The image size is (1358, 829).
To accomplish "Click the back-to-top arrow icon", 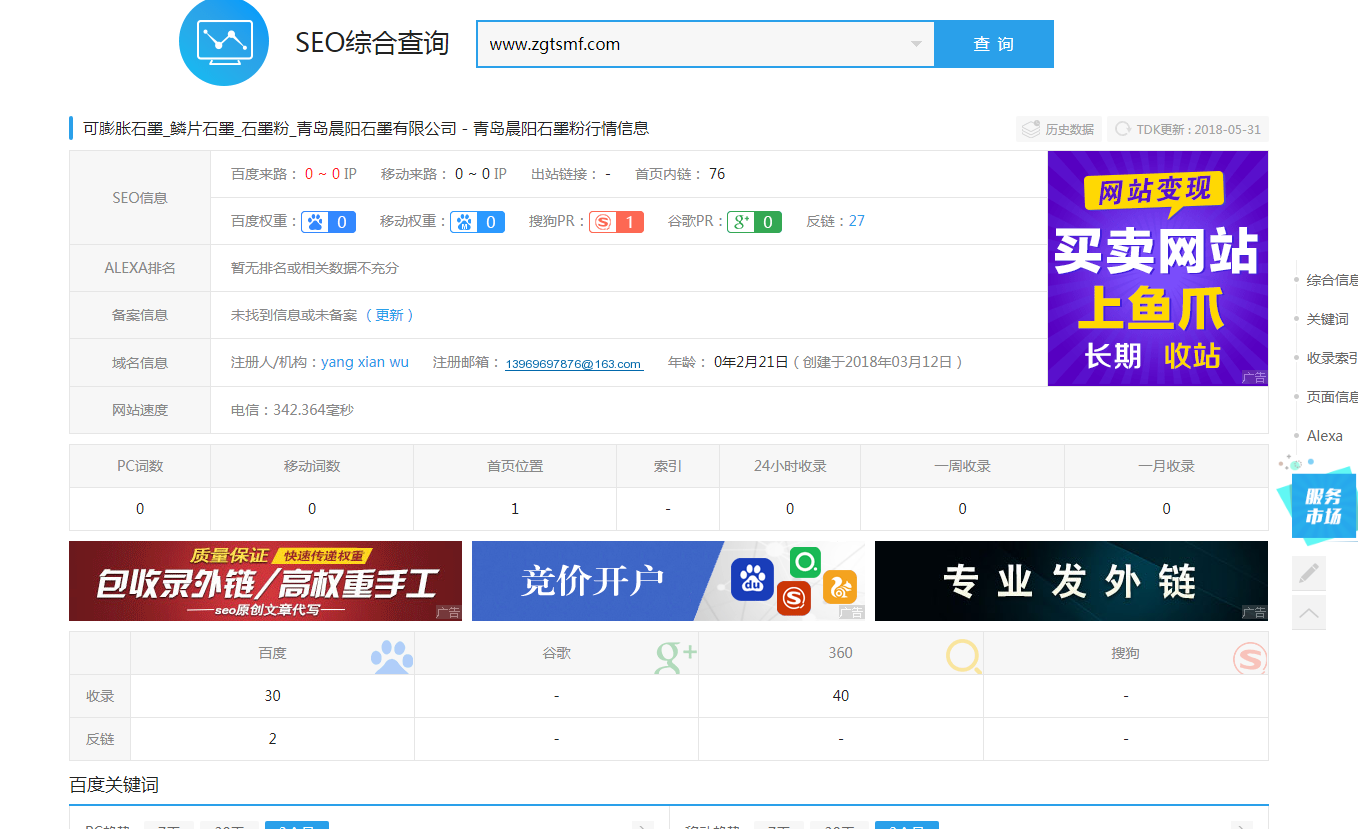I will [x=1309, y=612].
